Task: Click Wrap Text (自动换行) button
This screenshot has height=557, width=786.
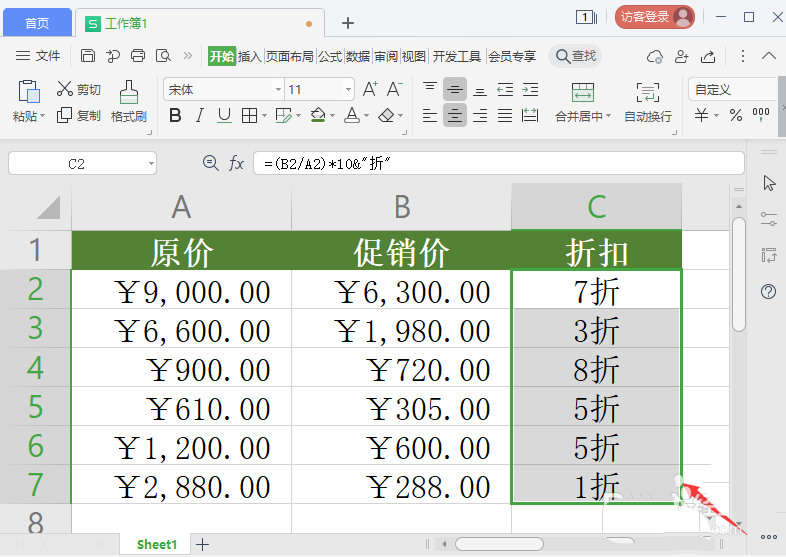Action: point(648,103)
